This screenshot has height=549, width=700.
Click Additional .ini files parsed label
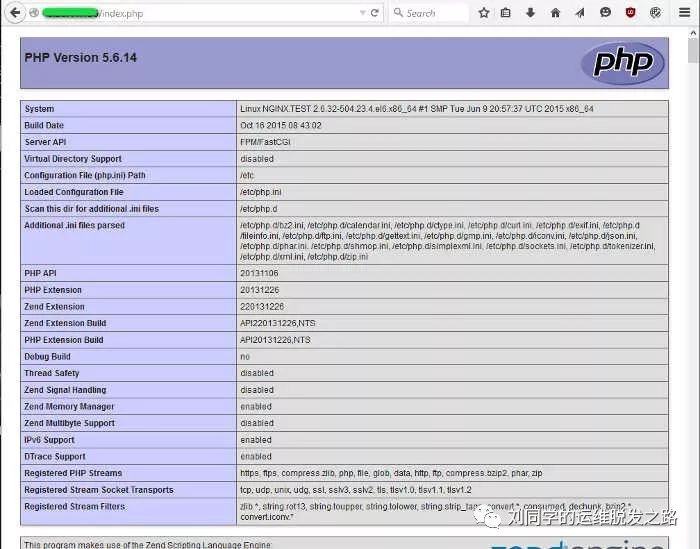75,225
